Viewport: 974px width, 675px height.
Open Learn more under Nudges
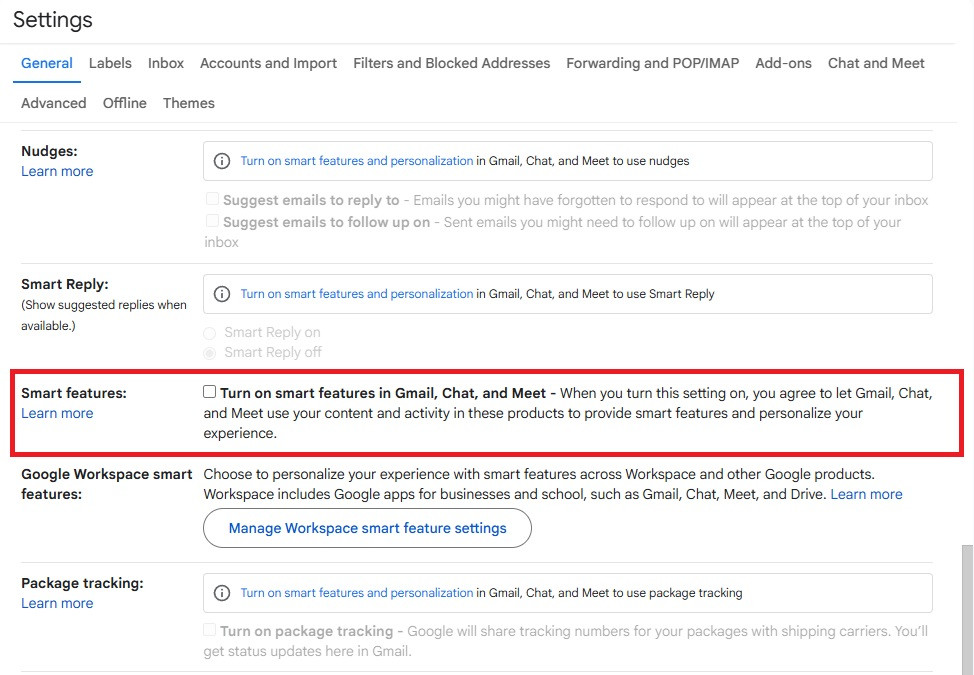[57, 171]
